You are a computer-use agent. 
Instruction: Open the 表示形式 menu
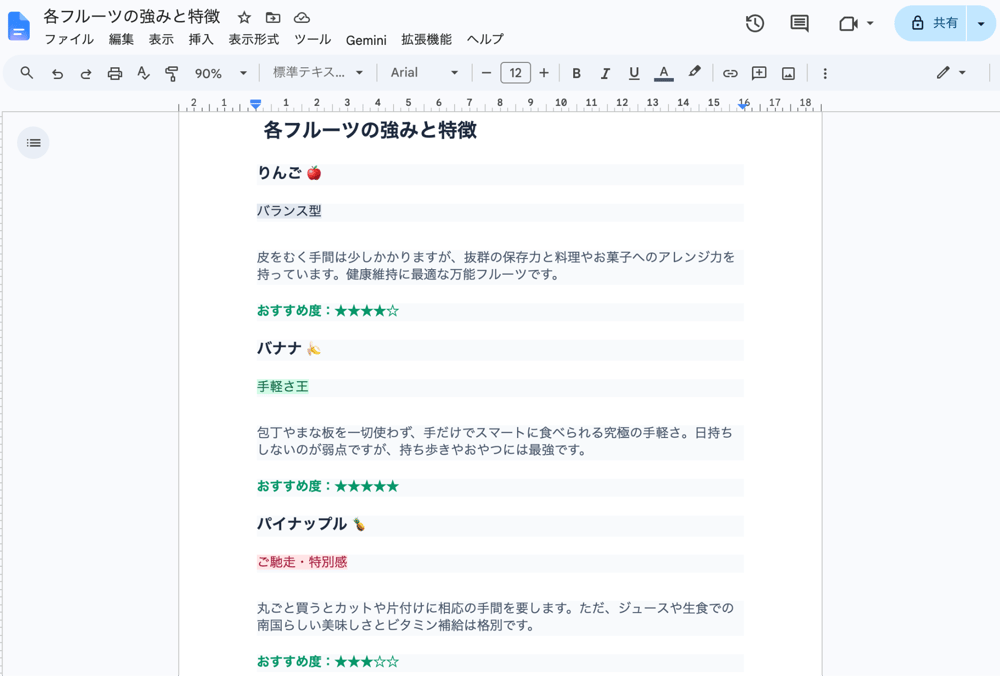tap(254, 40)
